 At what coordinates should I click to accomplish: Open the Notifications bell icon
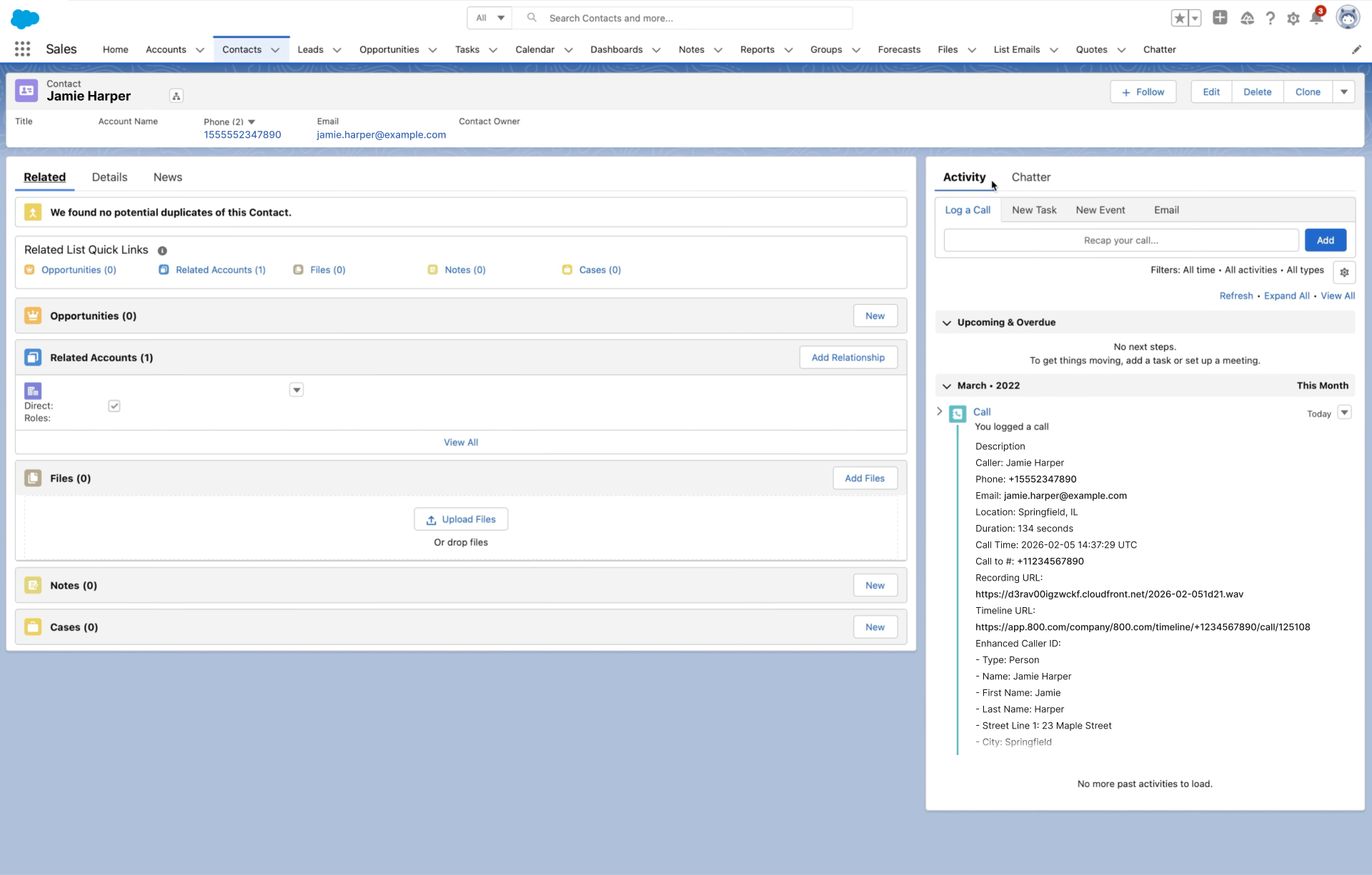click(x=1316, y=18)
